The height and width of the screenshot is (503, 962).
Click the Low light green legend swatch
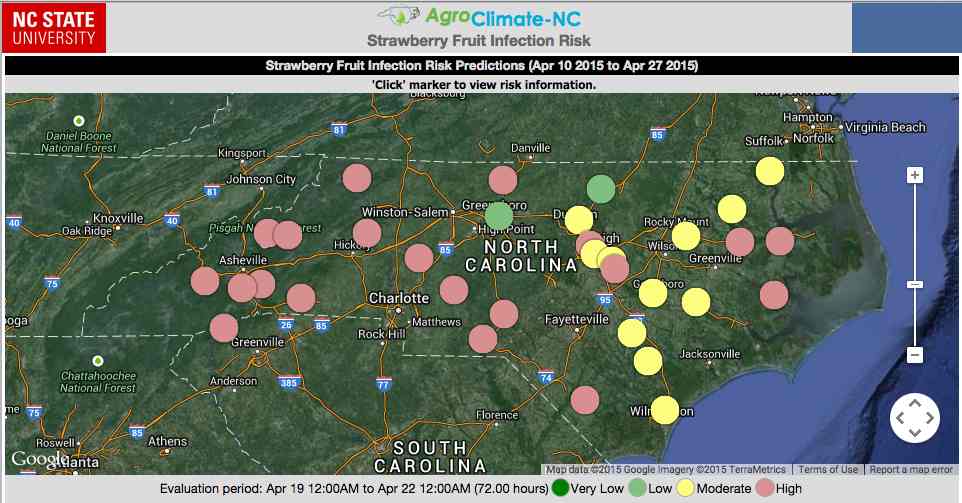coord(637,488)
